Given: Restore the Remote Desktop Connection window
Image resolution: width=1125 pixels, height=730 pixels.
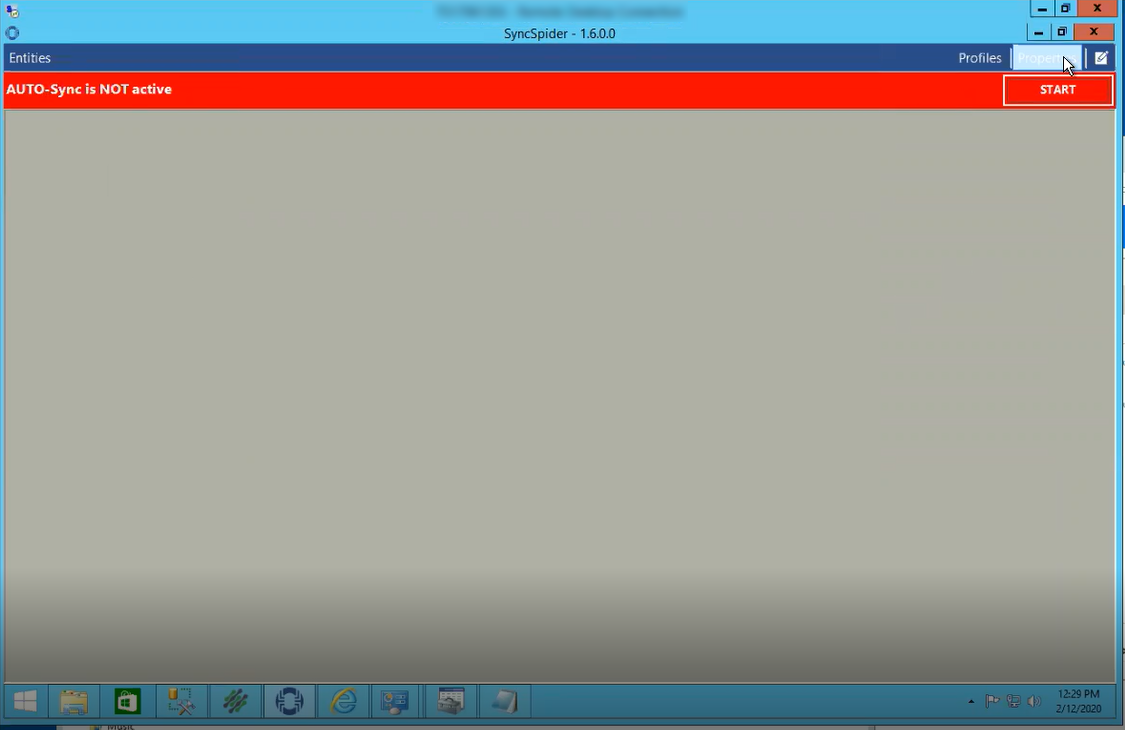Looking at the screenshot, I should (x=1065, y=9).
